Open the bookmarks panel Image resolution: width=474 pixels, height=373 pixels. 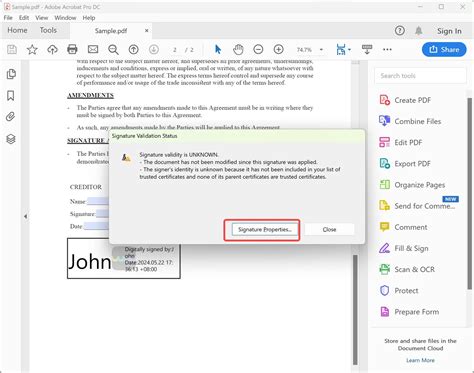tap(11, 96)
